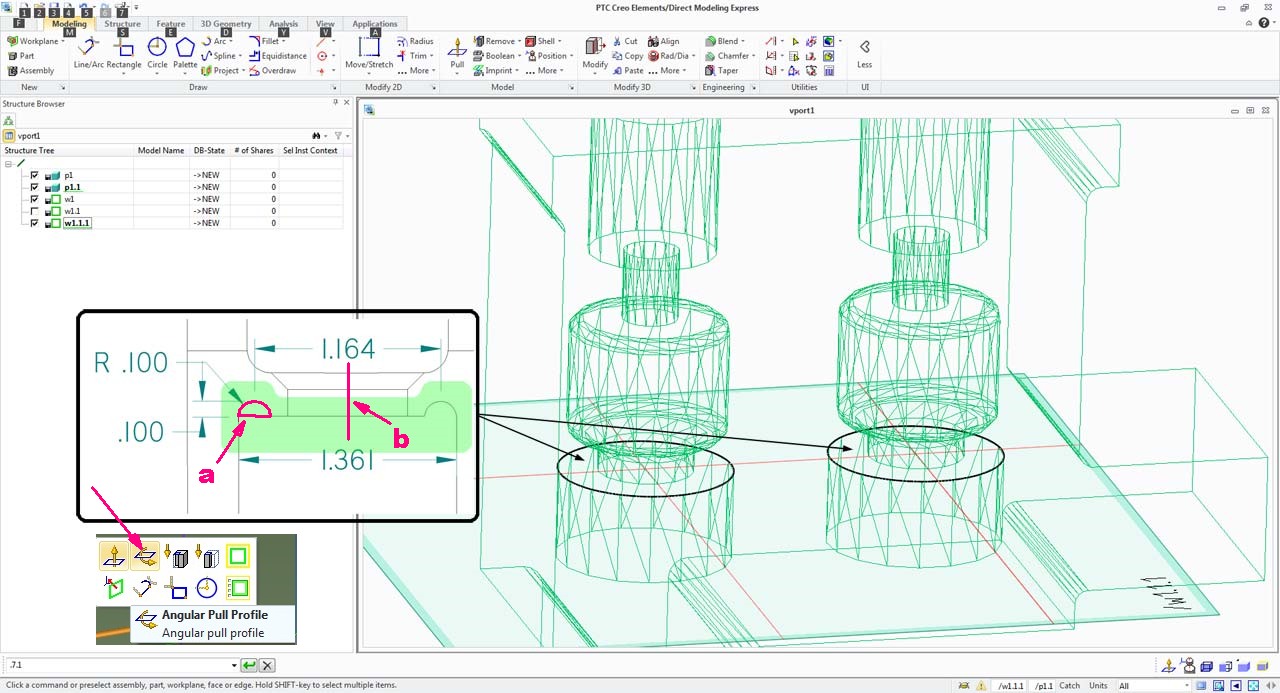Click the Equidistance tool
Image resolution: width=1280 pixels, height=693 pixels.
pyautogui.click(x=277, y=56)
